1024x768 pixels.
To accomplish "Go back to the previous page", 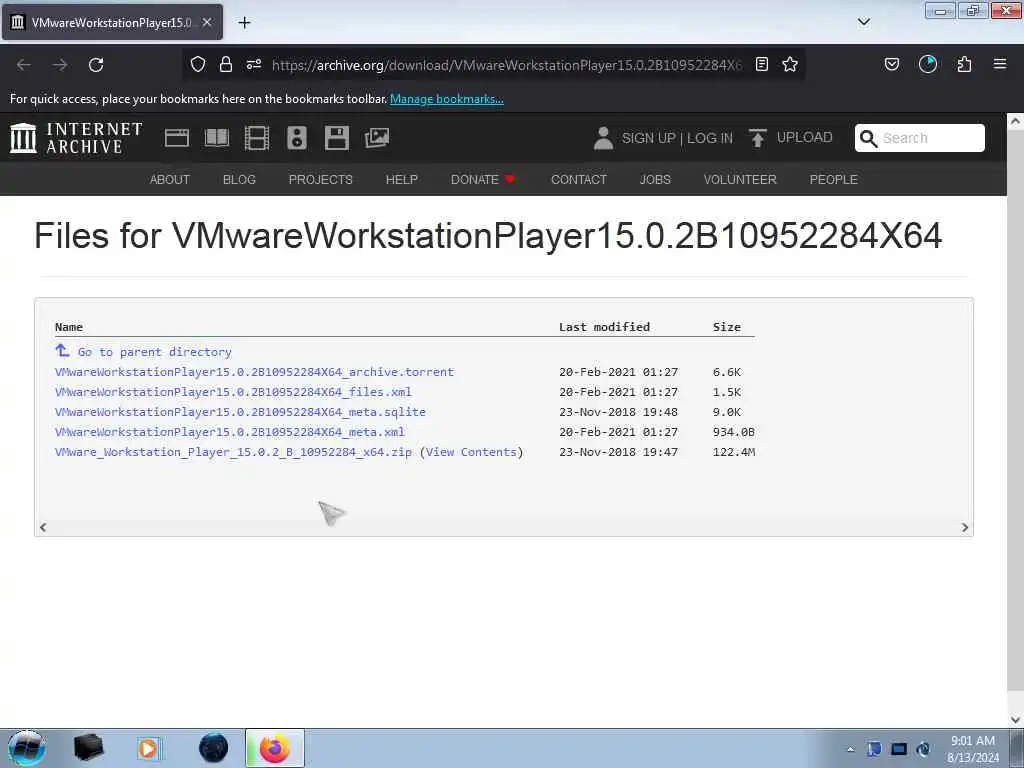I will pyautogui.click(x=24, y=65).
